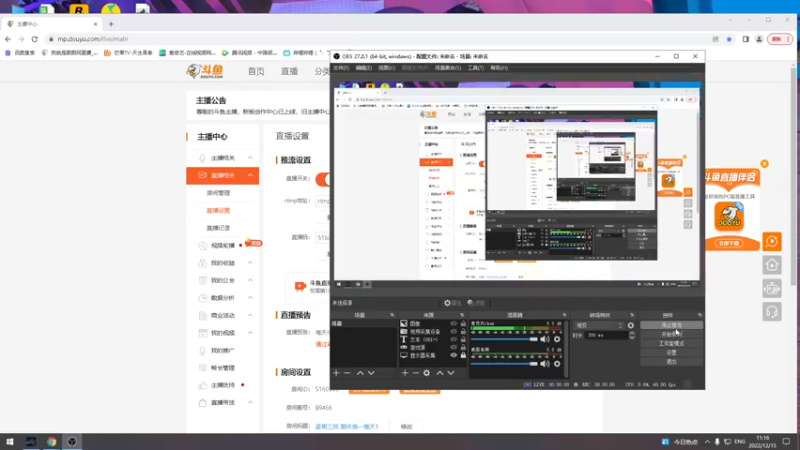Close the Douyu companion ad popup
800x450 pixels.
764,164
